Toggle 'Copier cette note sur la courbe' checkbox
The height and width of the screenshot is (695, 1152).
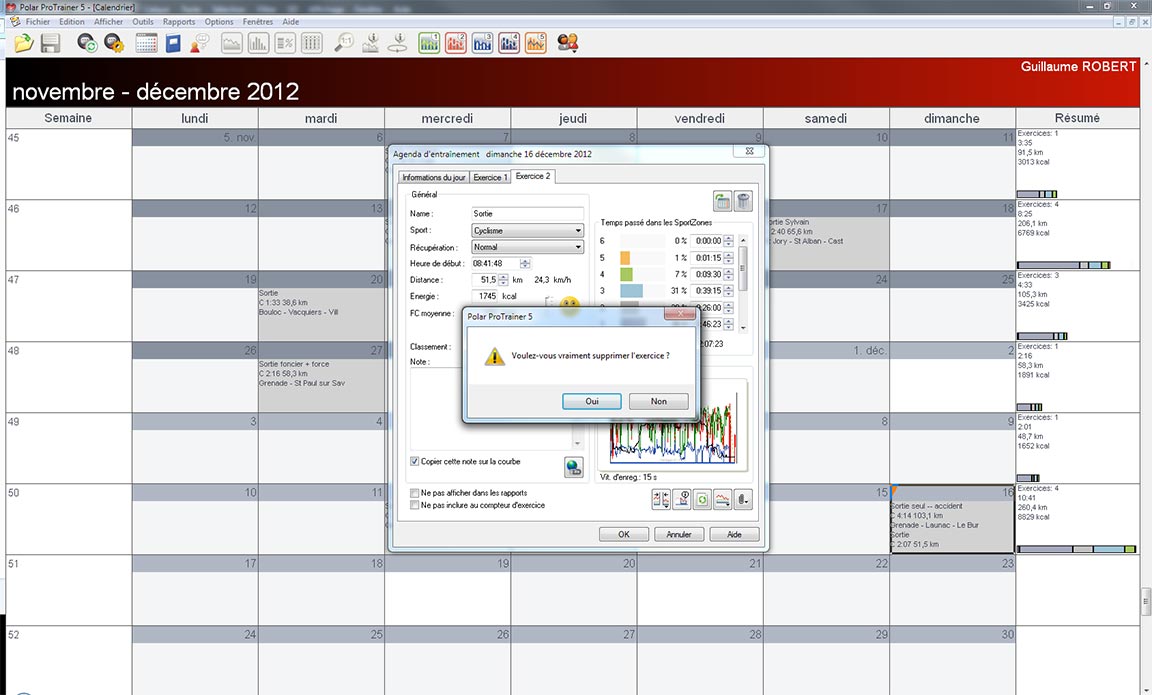tap(414, 461)
